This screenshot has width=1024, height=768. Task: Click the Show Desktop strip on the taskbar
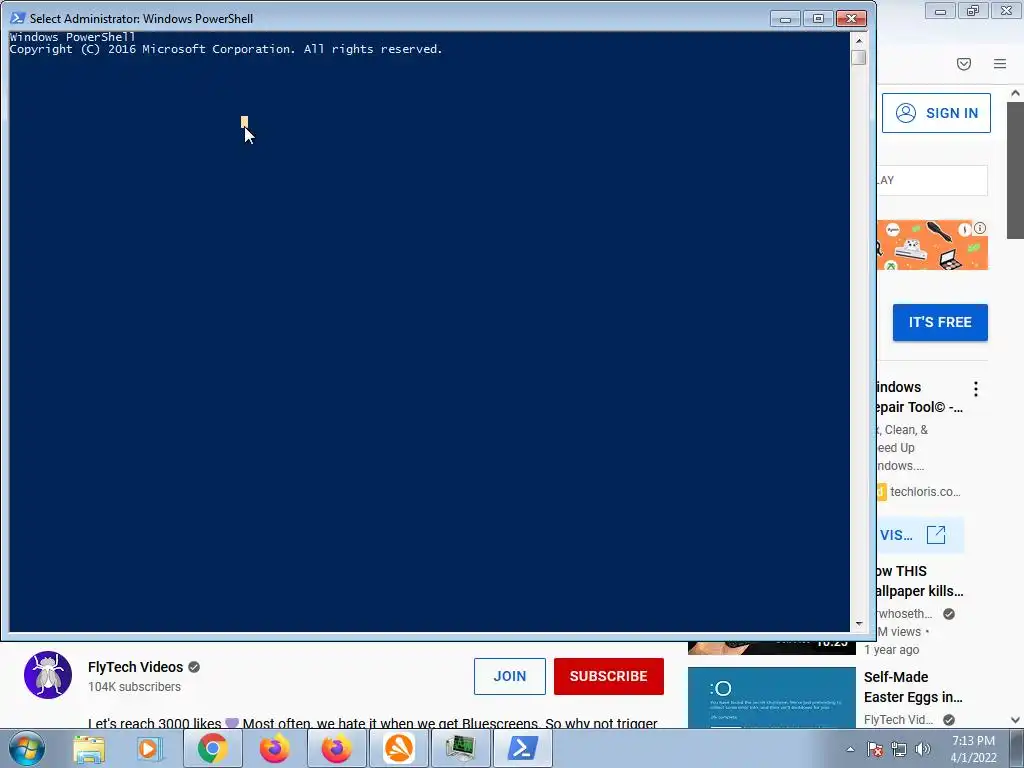click(1018, 749)
